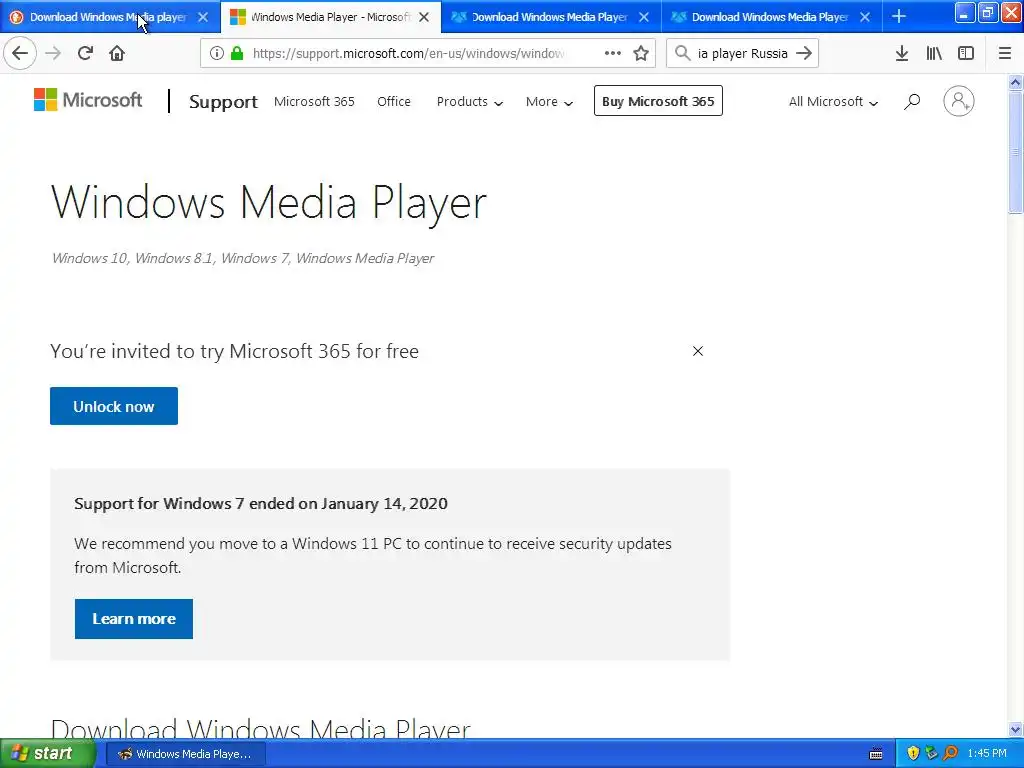The height and width of the screenshot is (768, 1024).
Task: Click the scrollbar up arrow
Action: 1015,82
